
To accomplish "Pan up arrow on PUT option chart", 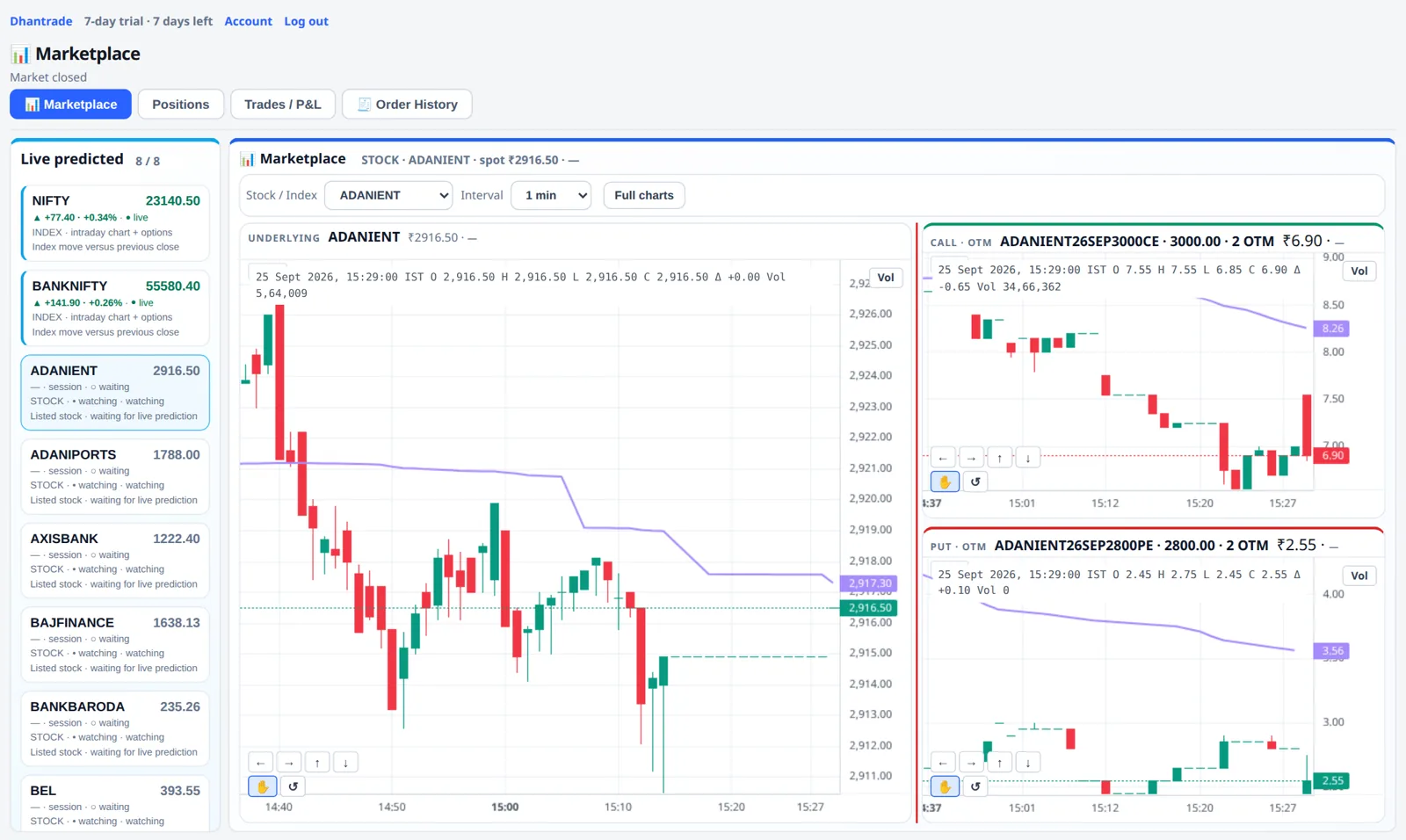I will coord(999,763).
